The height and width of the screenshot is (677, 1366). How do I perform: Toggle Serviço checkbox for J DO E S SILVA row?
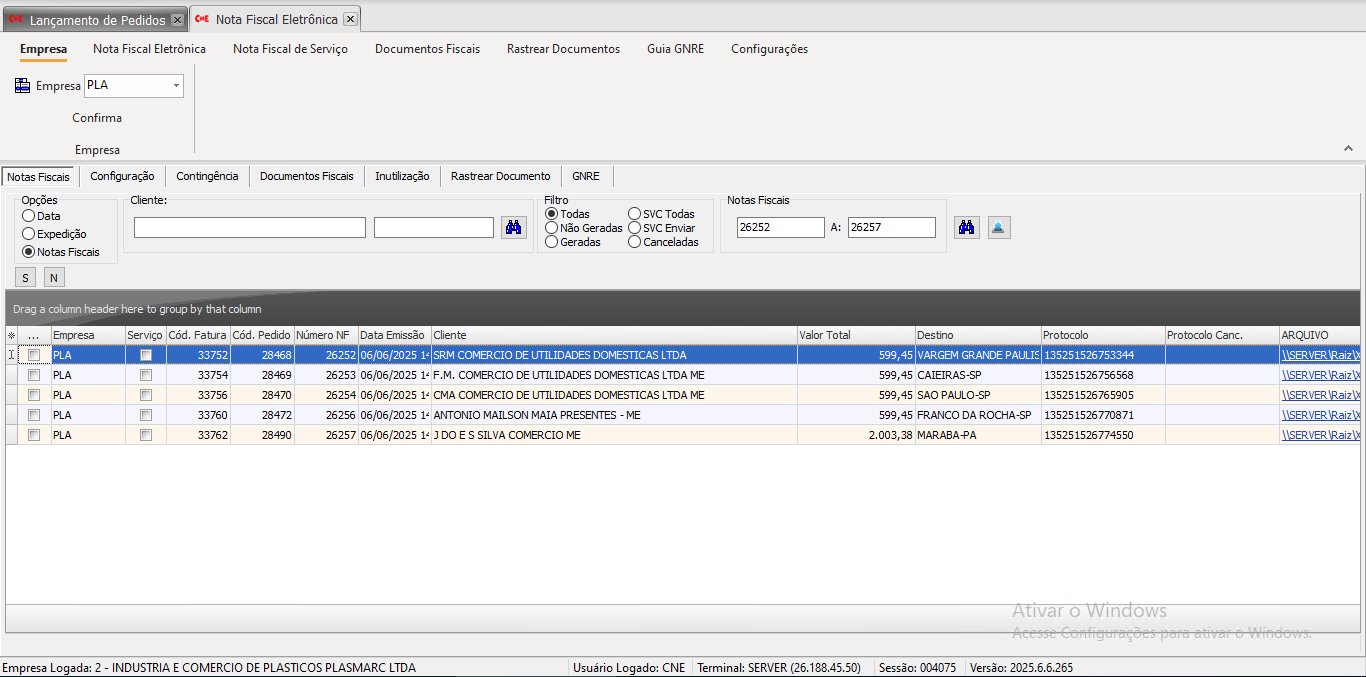(146, 435)
